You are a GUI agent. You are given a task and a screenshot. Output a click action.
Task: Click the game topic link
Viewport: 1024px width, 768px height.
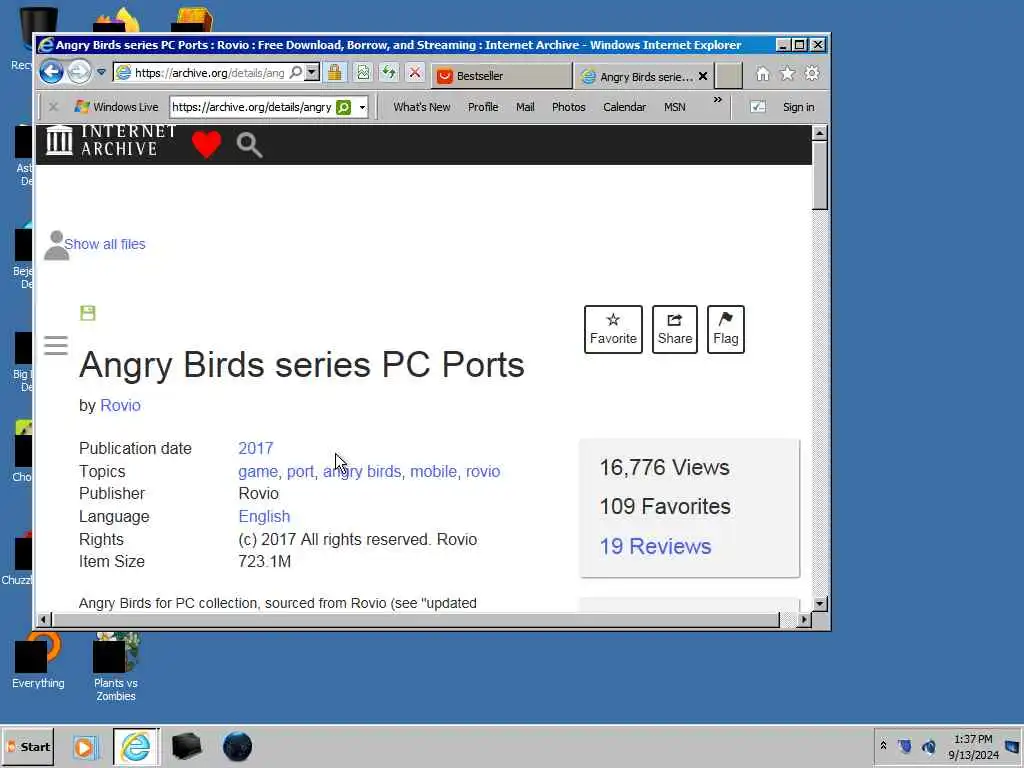coord(257,472)
